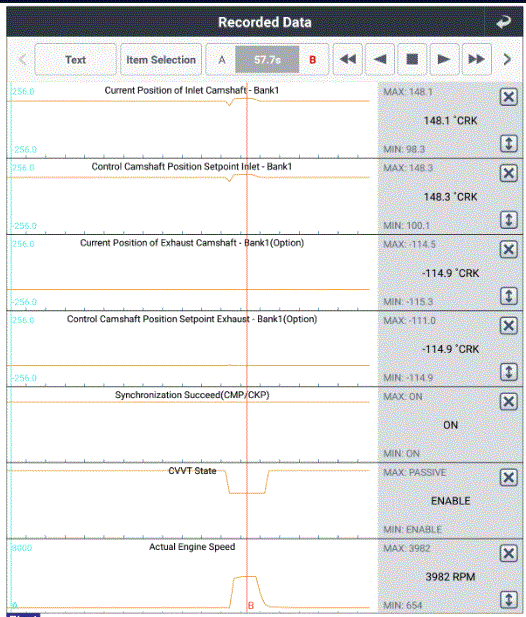The width and height of the screenshot is (526, 617).
Task: Click the Recorded Data header title
Action: [265, 22]
